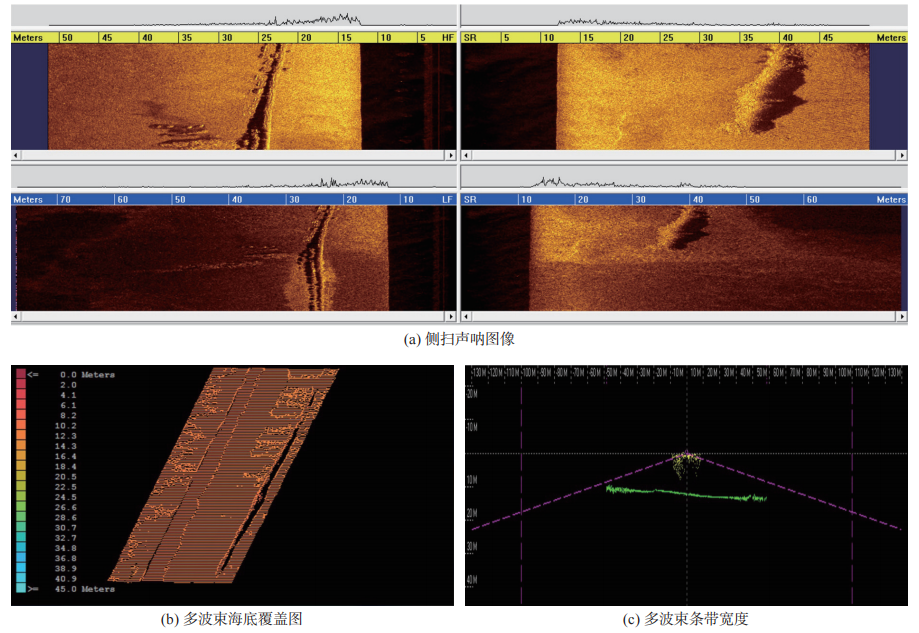Click the caption (a) 侧扫声呐图像
This screenshot has width=919, height=633.
click(459, 339)
